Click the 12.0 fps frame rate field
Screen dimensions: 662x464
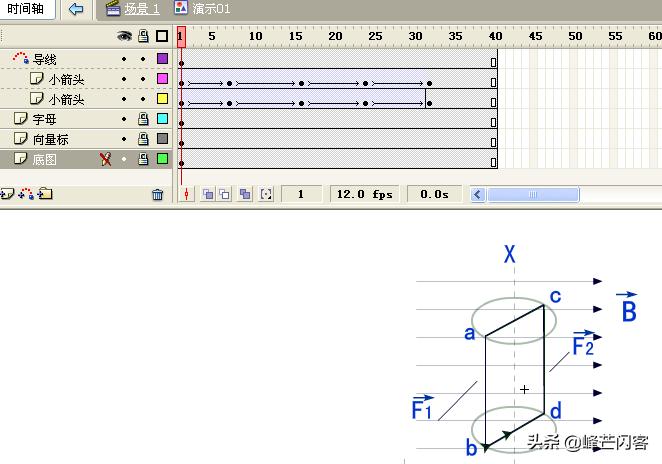[364, 194]
